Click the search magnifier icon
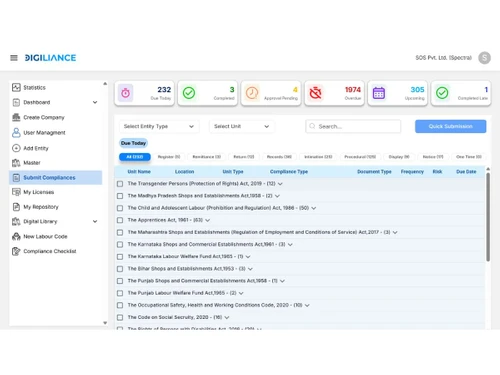The width and height of the screenshot is (500, 375). pos(312,126)
